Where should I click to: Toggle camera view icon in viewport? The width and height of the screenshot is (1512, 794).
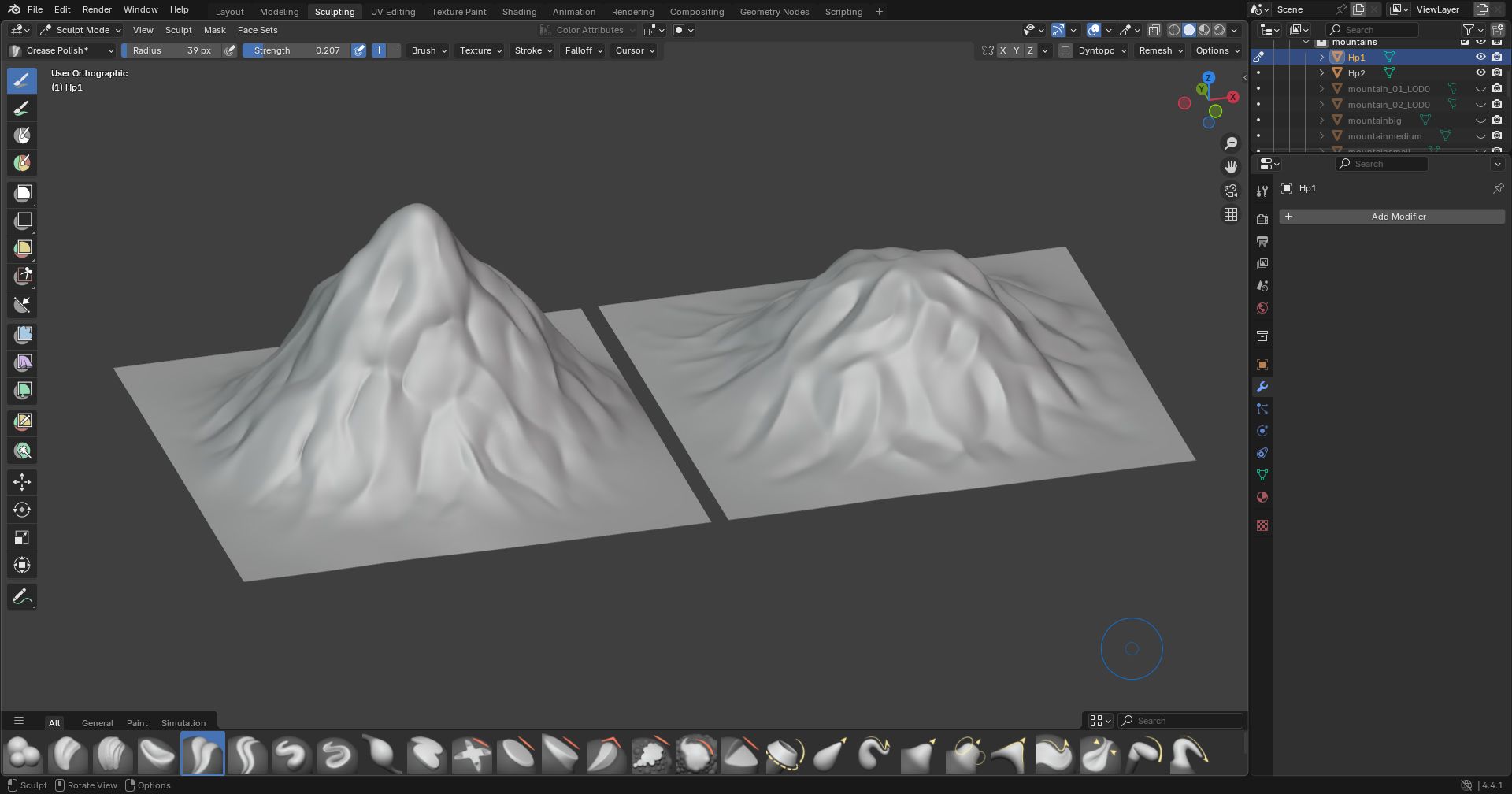[1230, 191]
